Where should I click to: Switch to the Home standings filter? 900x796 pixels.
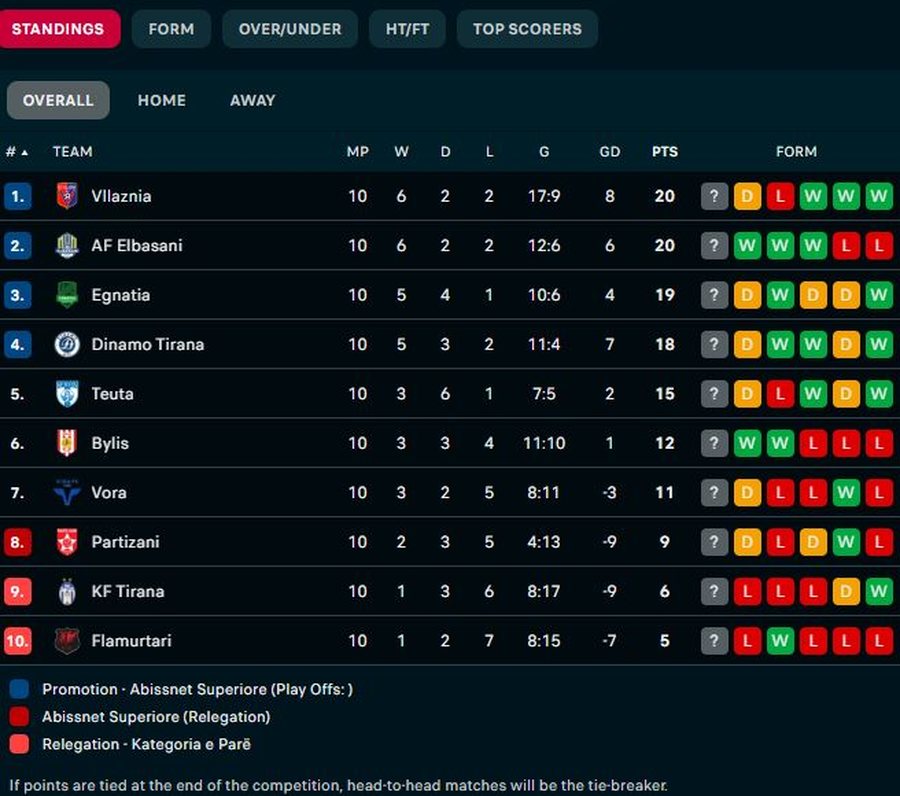(x=161, y=100)
